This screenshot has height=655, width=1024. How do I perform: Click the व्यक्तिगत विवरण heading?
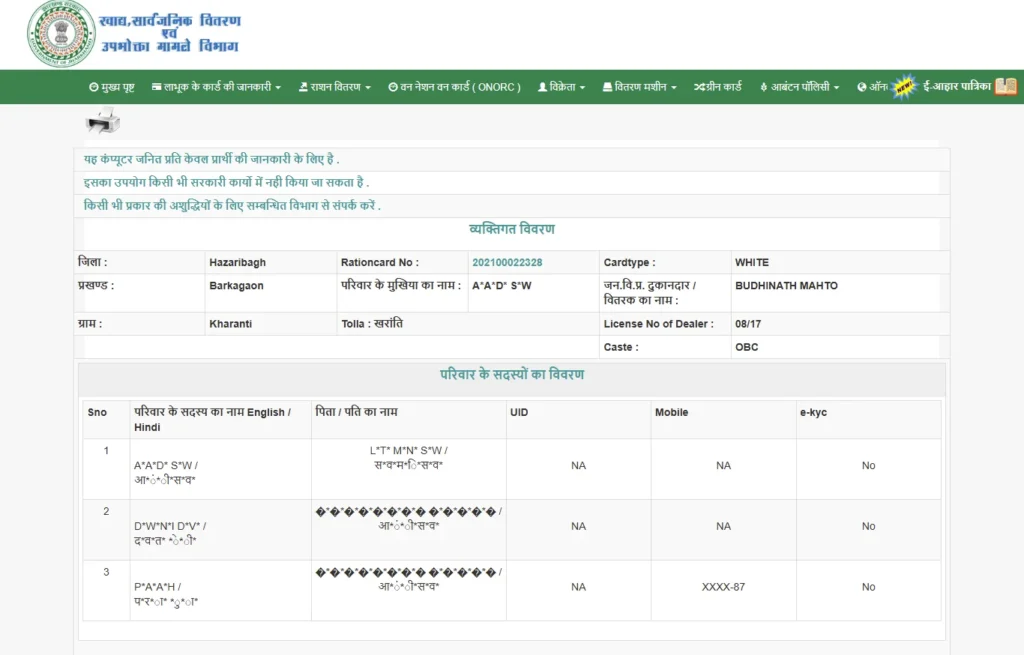pyautogui.click(x=512, y=229)
